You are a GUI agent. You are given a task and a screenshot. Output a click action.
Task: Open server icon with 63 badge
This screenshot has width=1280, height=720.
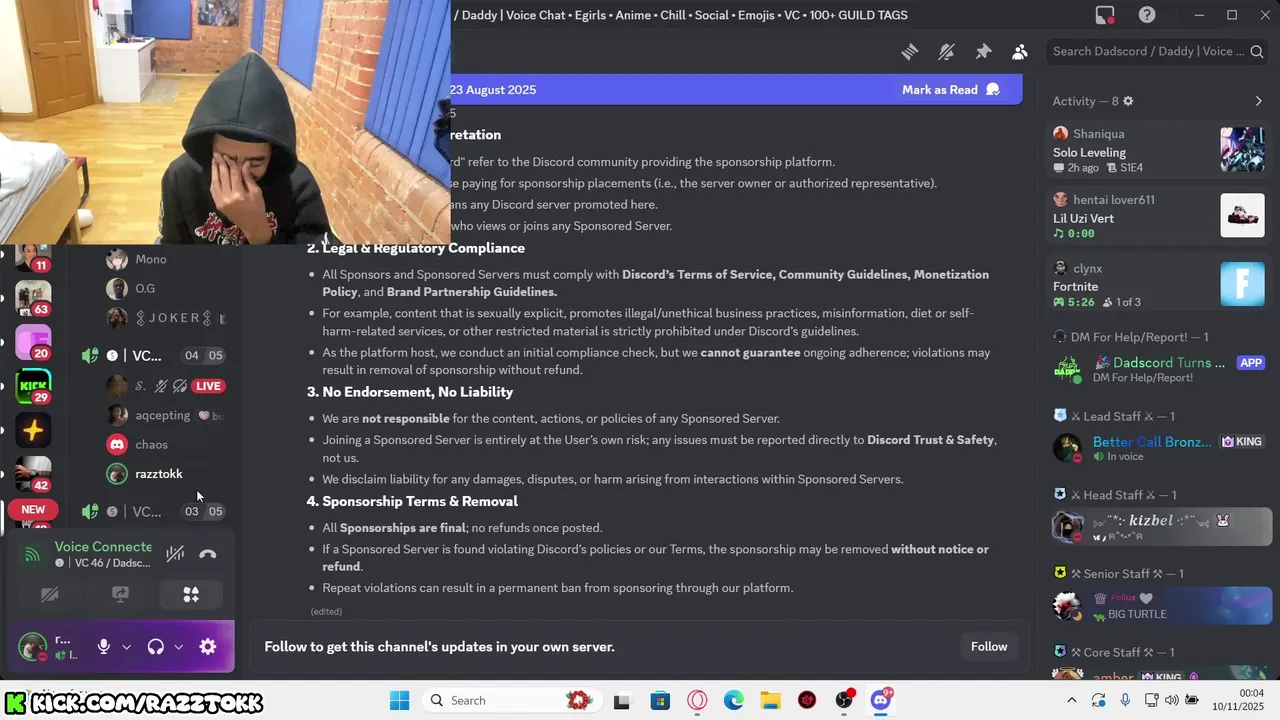click(x=33, y=298)
